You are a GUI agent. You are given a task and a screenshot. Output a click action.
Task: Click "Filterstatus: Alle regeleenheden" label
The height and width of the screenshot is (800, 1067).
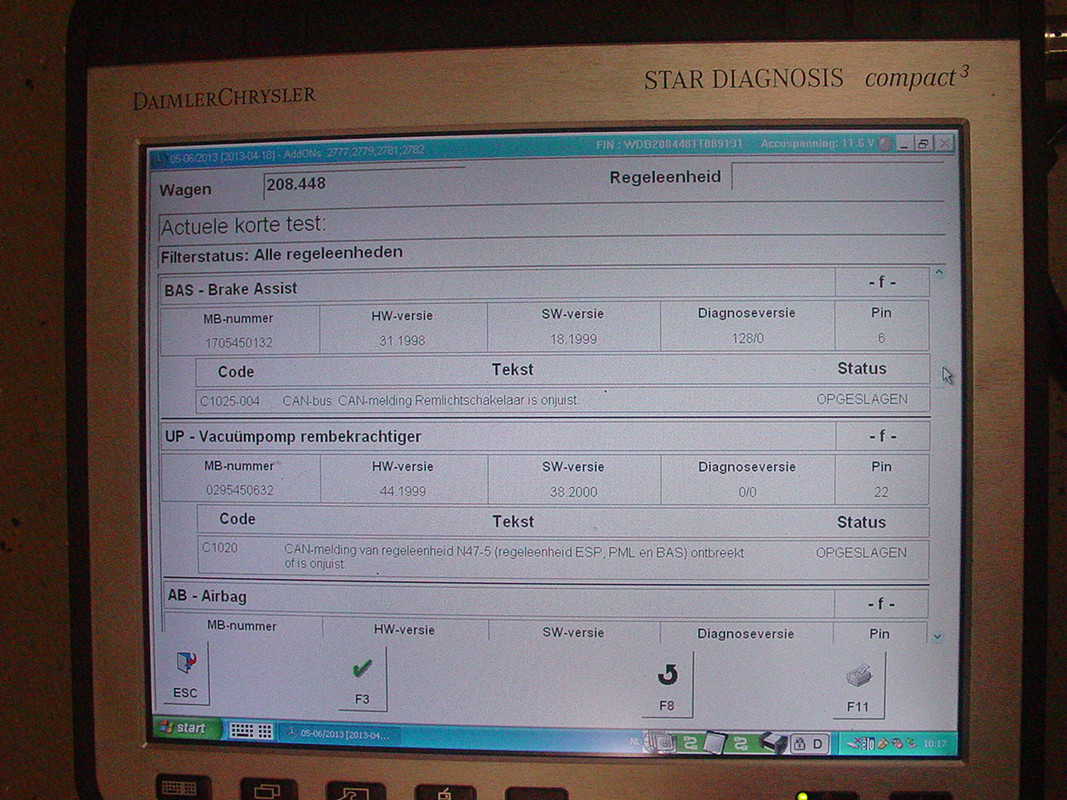tap(282, 254)
